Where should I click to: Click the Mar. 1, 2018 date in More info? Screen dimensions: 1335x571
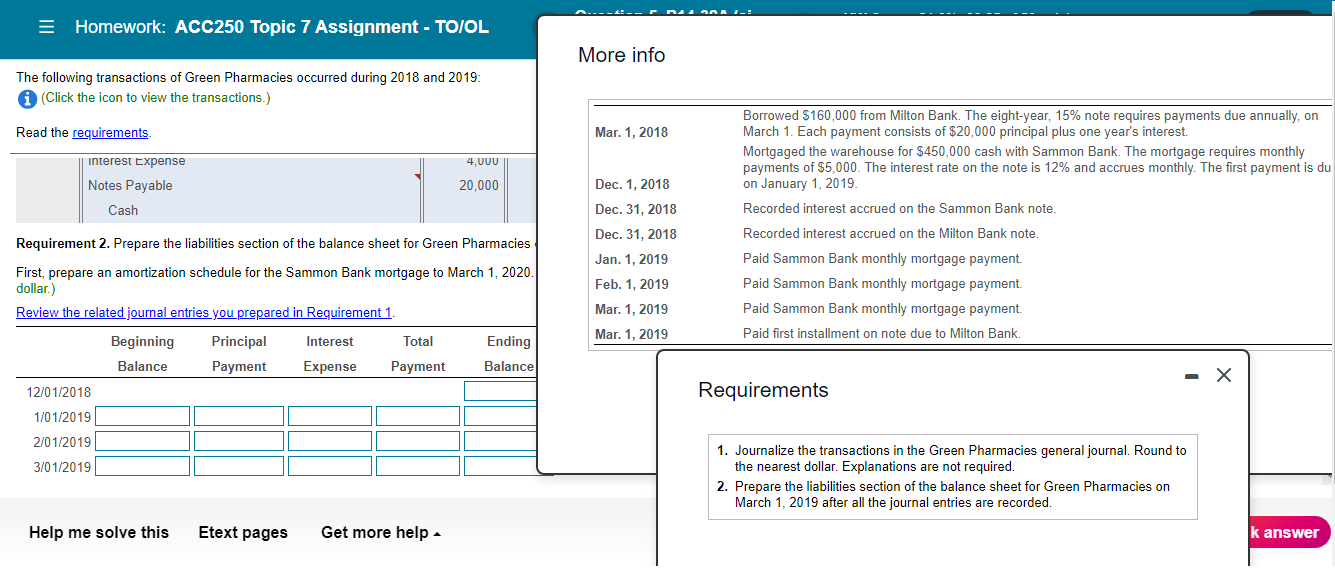click(631, 132)
